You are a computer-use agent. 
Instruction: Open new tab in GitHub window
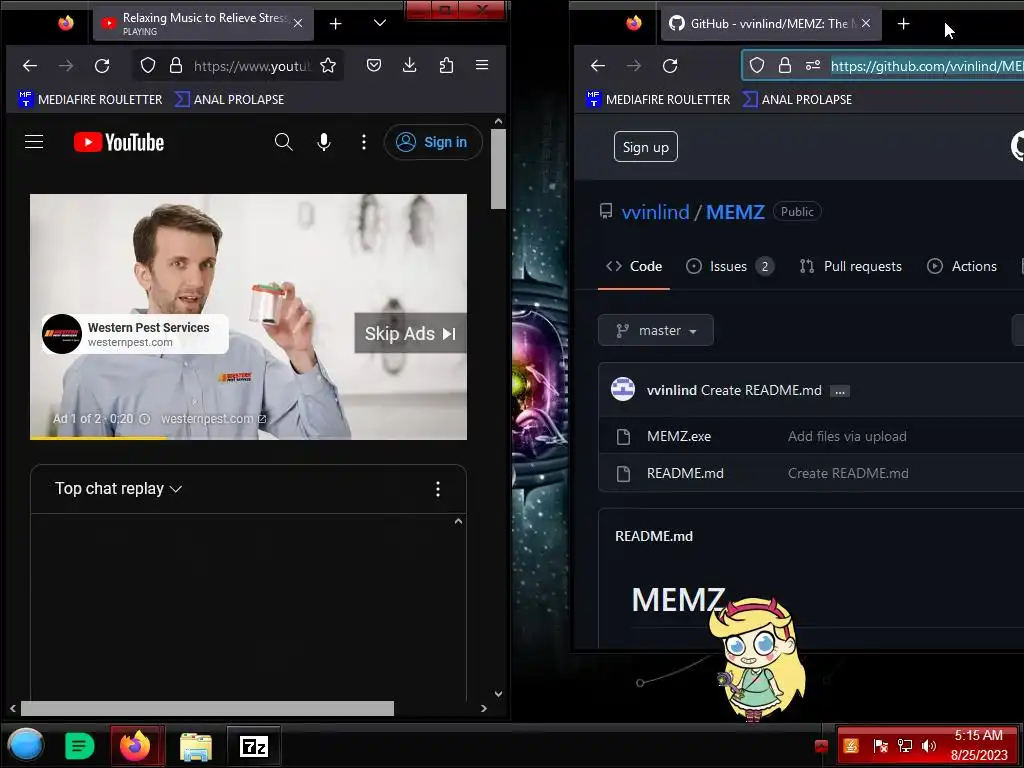pyautogui.click(x=903, y=24)
